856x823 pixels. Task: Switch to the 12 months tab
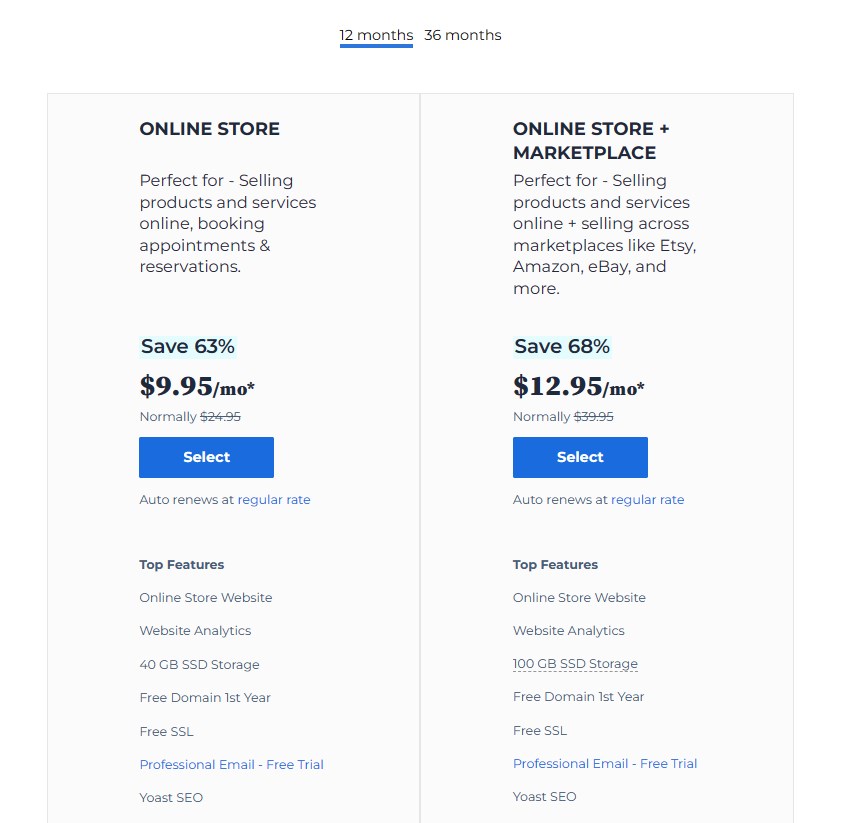[376, 36]
